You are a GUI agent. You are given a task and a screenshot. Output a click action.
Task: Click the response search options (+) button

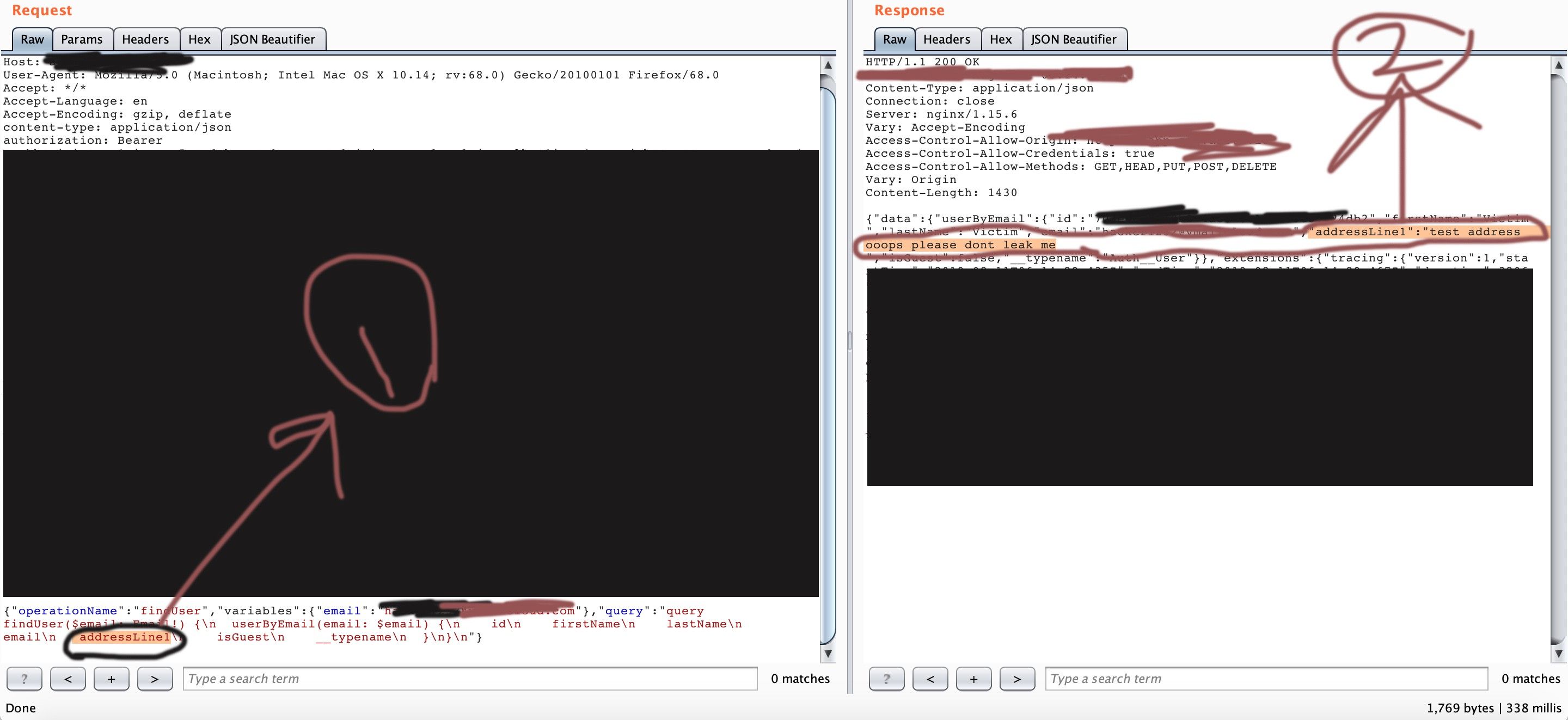click(x=973, y=679)
